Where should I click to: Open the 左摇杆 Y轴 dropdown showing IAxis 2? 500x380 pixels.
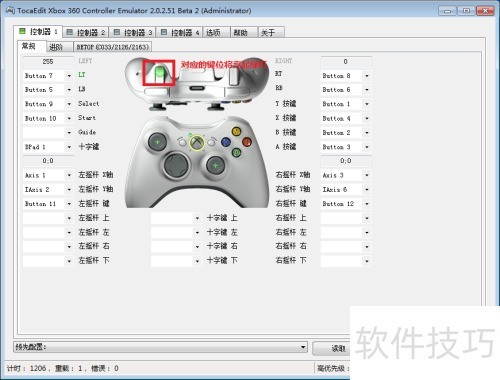tap(48, 189)
